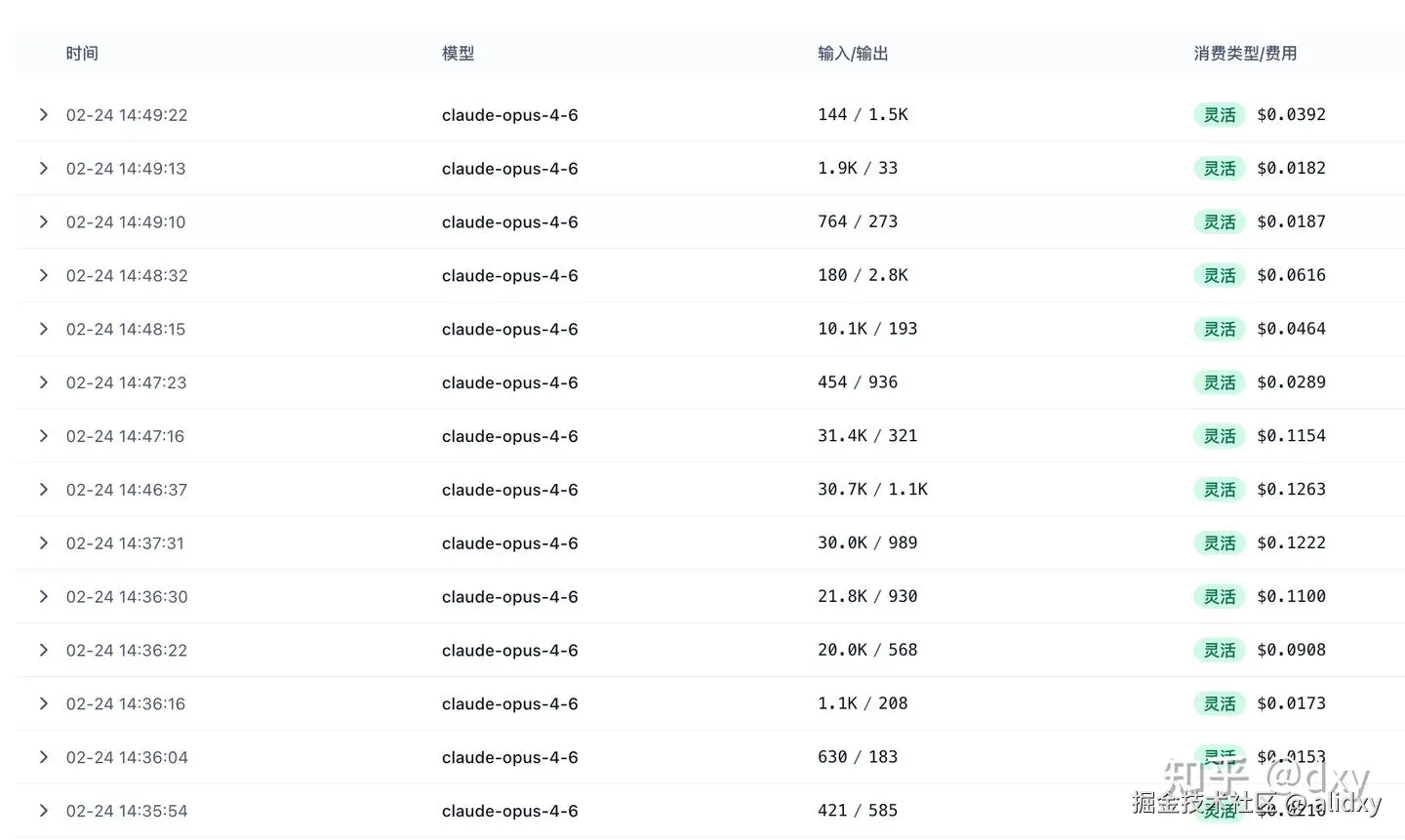Screen dimensions: 1405x840
Task: Click the 灵活 tag beside $0.1263
Action: (x=1220, y=490)
